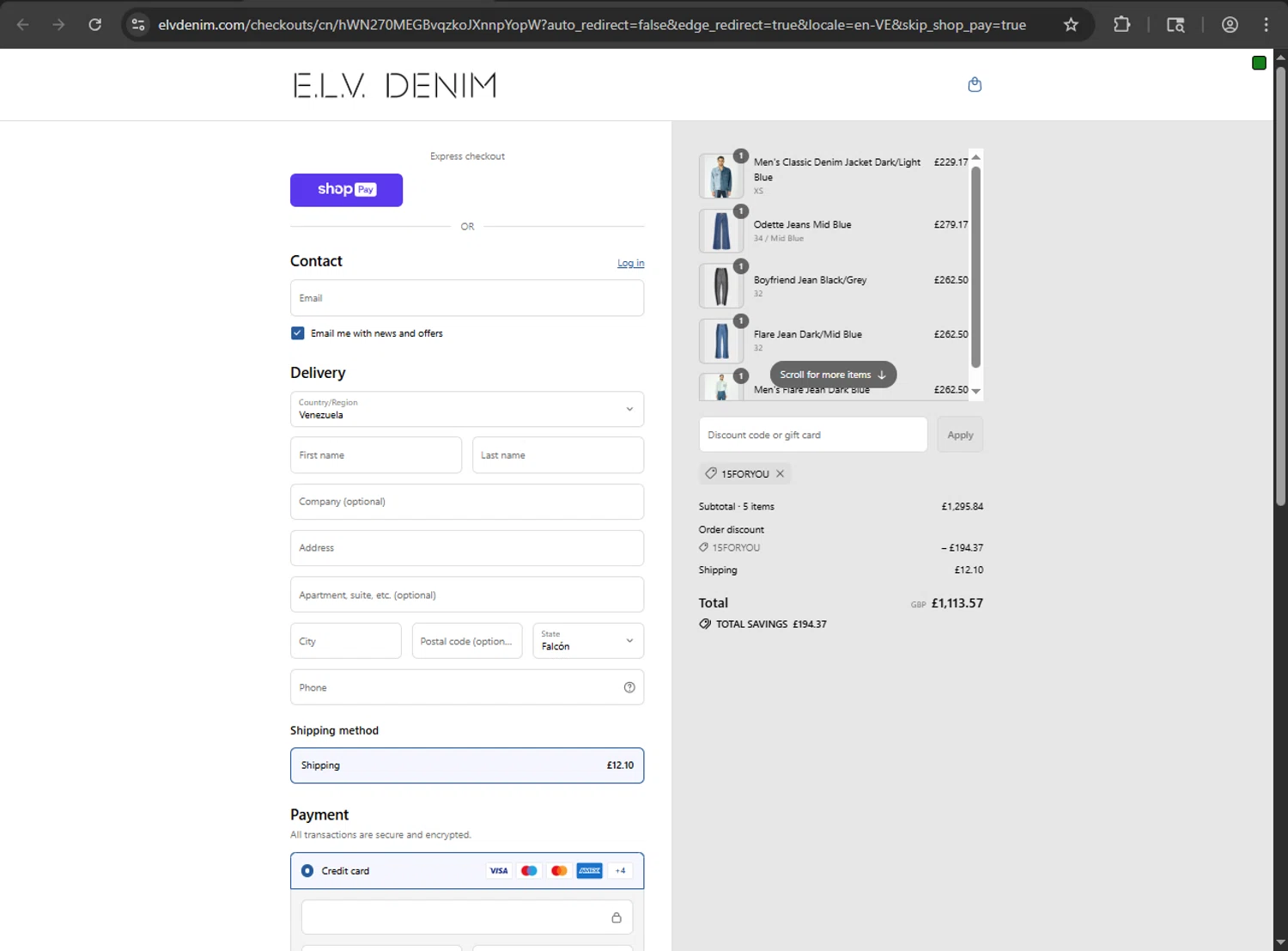The image size is (1288, 951).
Task: Select the £12.10 Shipping method
Action: click(x=467, y=765)
